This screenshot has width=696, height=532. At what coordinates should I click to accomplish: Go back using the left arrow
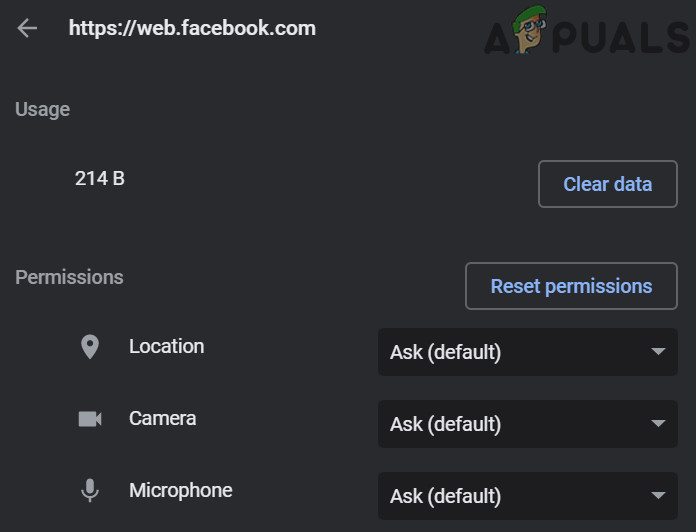click(x=27, y=28)
